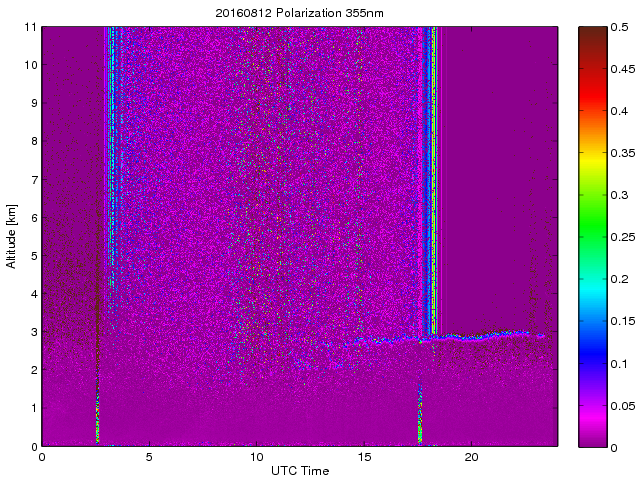Click the yellow-green vertical stripe near 18 UTC
The image size is (640, 480).
pos(433,180)
